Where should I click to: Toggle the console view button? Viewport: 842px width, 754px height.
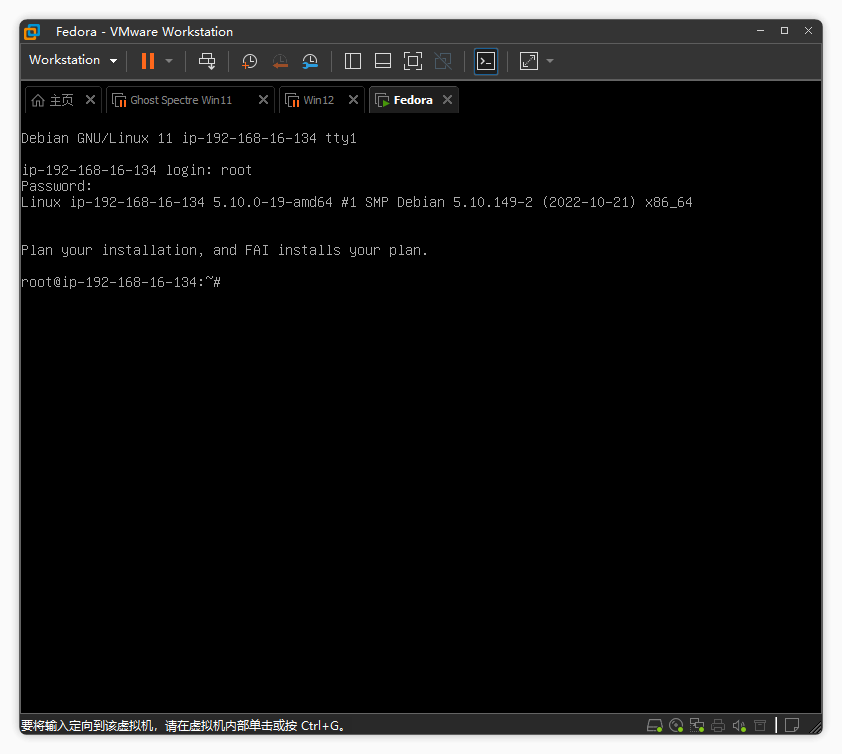(486, 61)
